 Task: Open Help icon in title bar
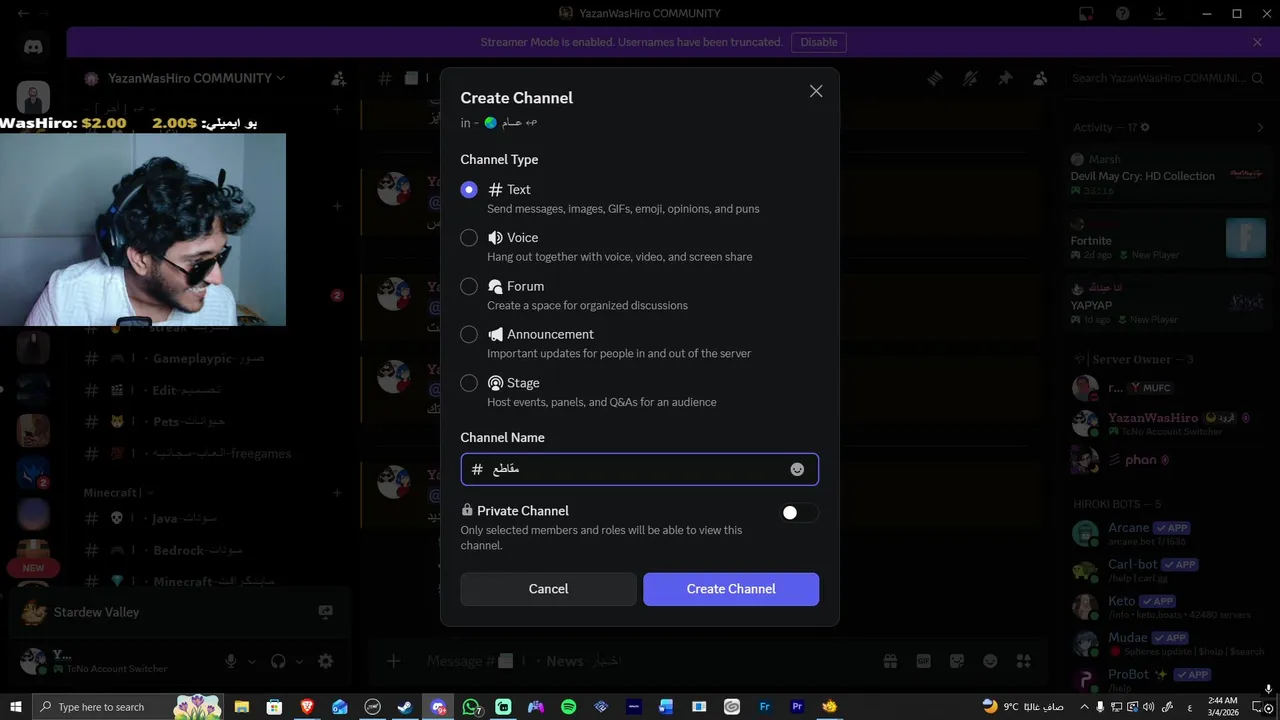[1123, 13]
